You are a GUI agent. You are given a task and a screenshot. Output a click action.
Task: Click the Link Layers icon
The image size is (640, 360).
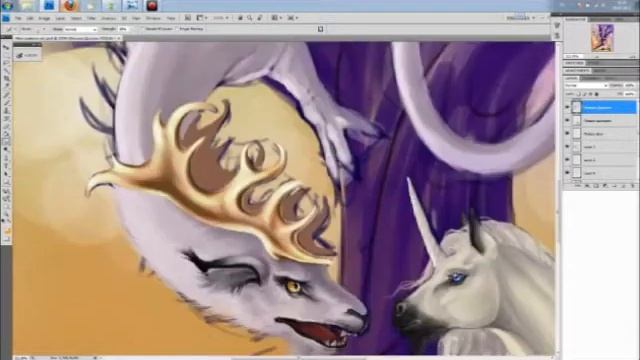pyautogui.click(x=578, y=186)
